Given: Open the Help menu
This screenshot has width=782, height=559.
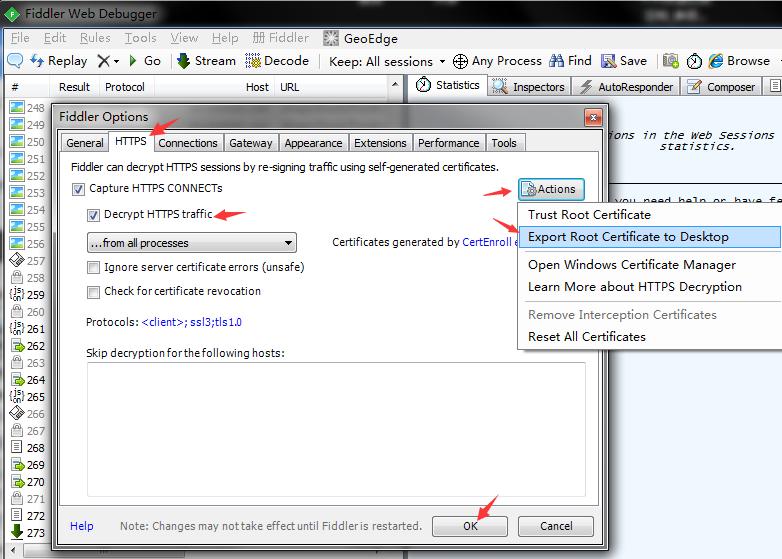Looking at the screenshot, I should pyautogui.click(x=225, y=38).
